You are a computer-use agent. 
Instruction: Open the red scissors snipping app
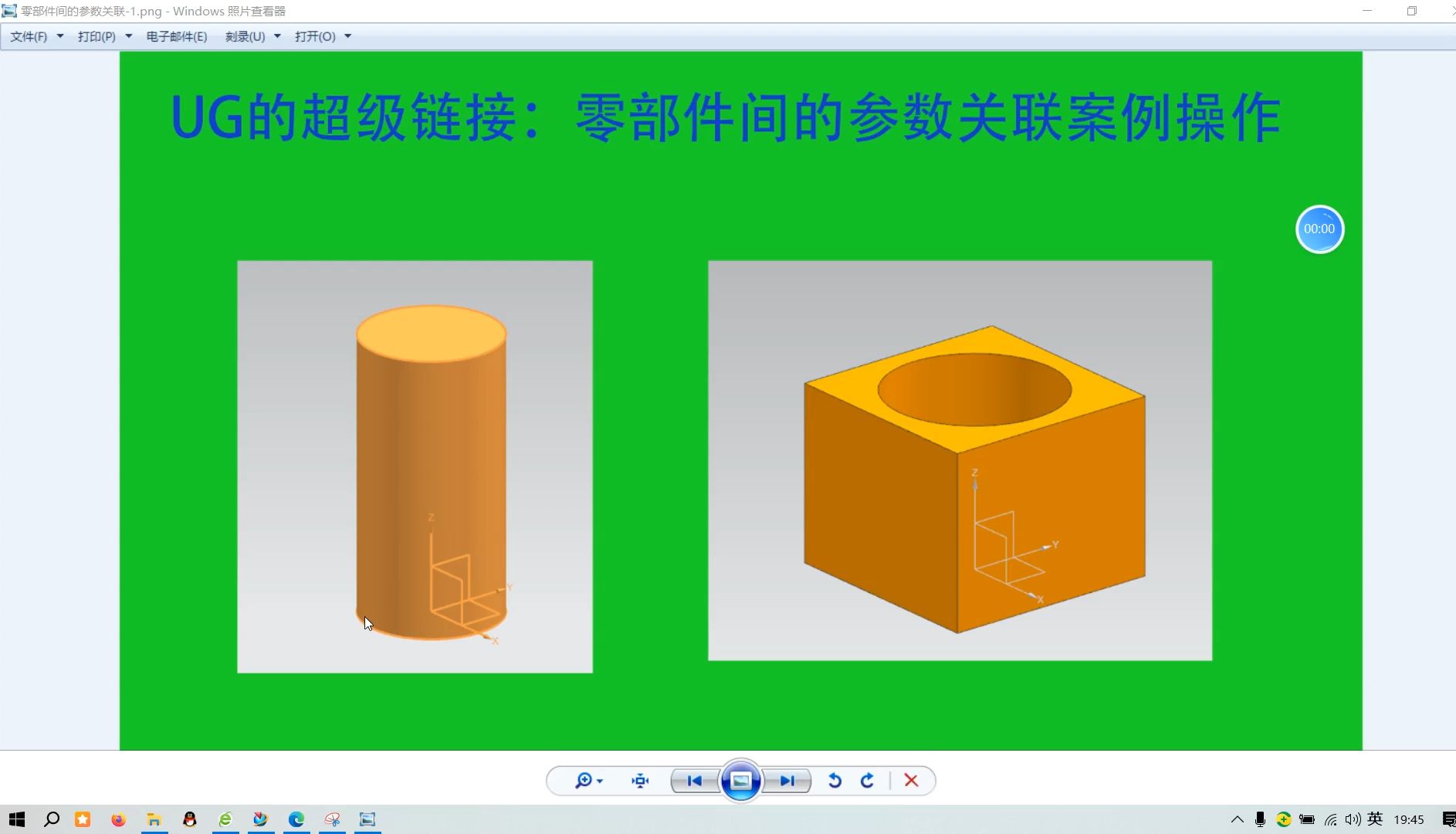tap(332, 819)
